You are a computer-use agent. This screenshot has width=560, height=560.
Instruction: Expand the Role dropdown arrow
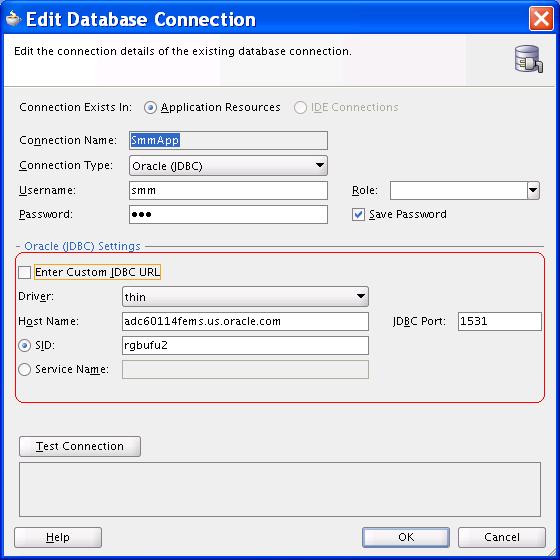(533, 190)
